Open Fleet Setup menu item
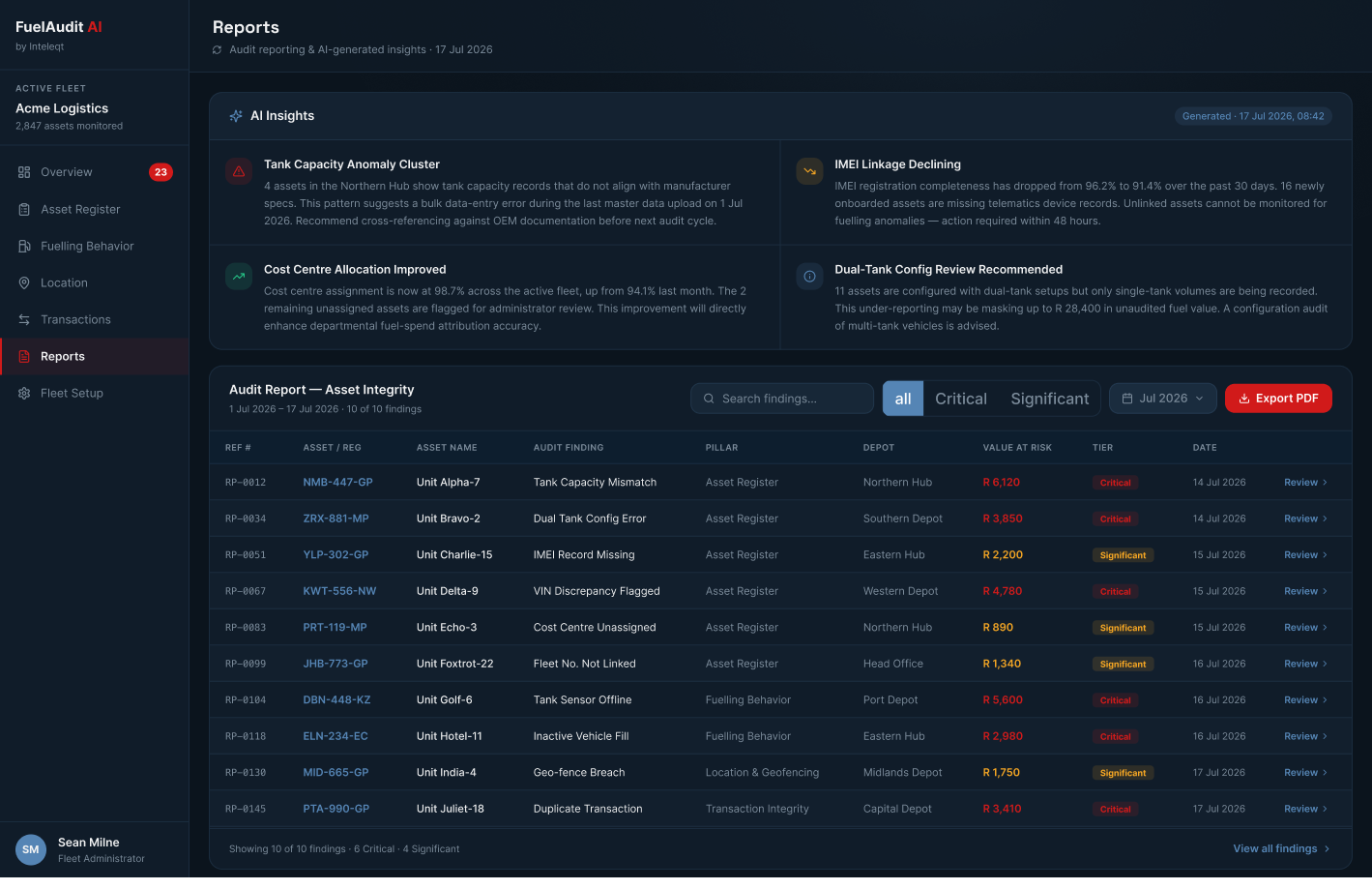1372x889 pixels. click(95, 393)
